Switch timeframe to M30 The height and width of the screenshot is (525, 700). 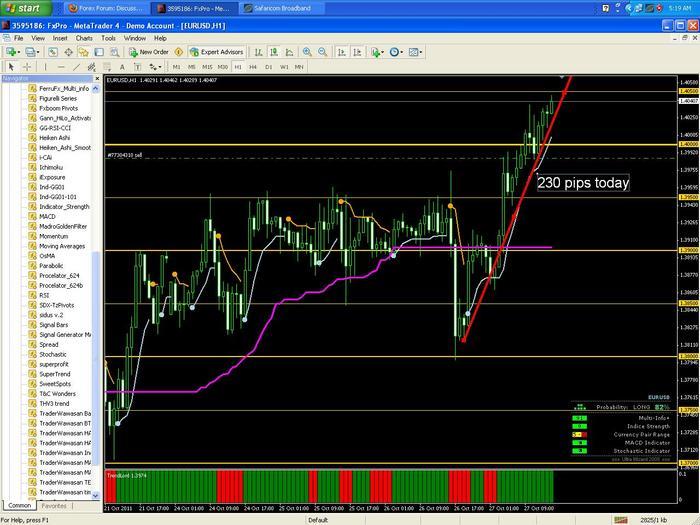click(222, 67)
